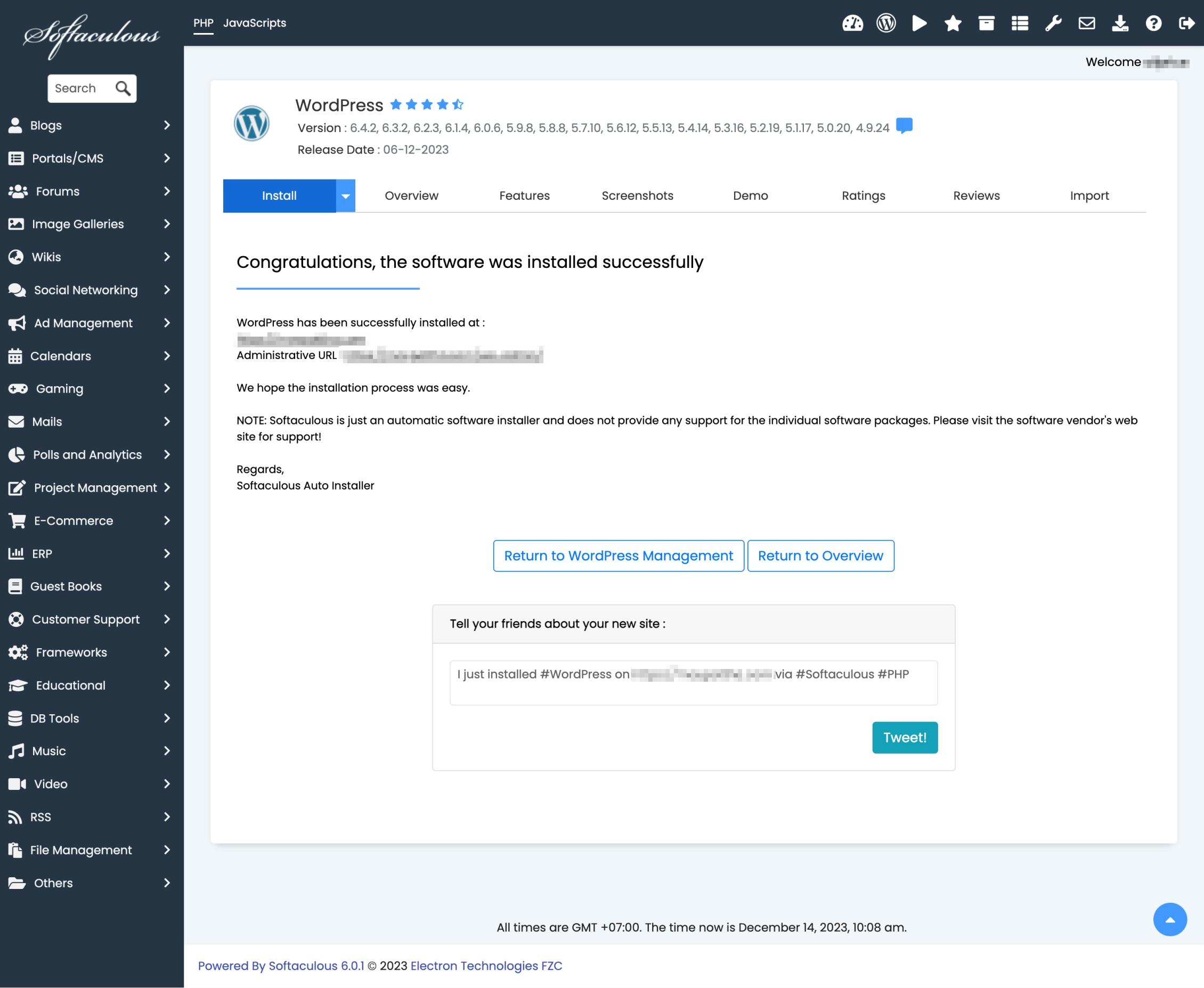1204x988 pixels.
Task: Open the star ratings icon in top bar
Action: coord(953,23)
